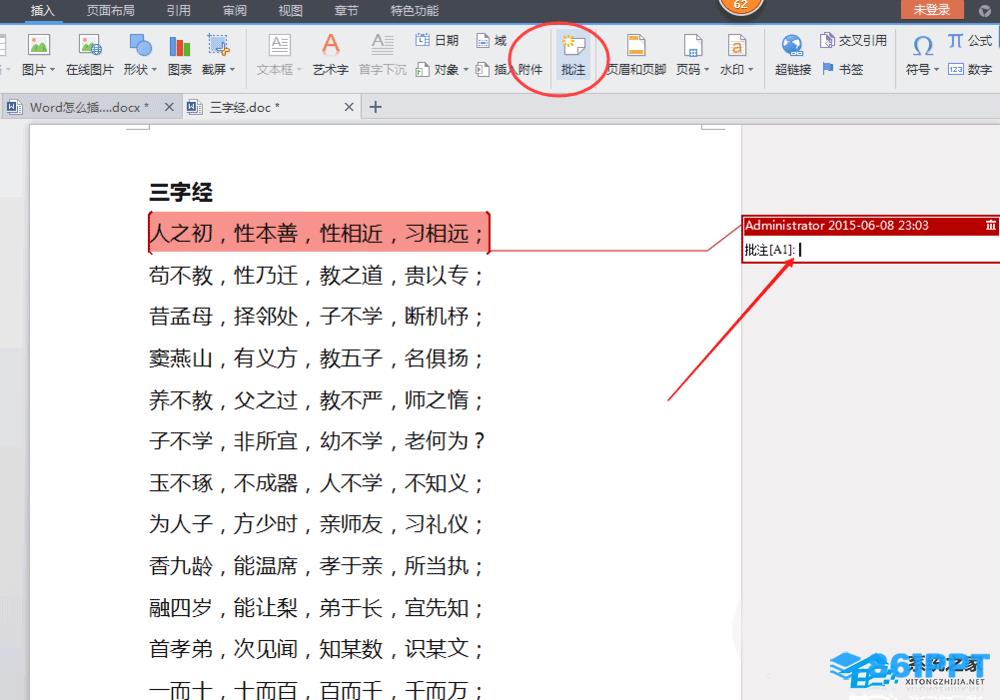
Task: Insert a 超链接 hyperlink
Action: (x=793, y=55)
